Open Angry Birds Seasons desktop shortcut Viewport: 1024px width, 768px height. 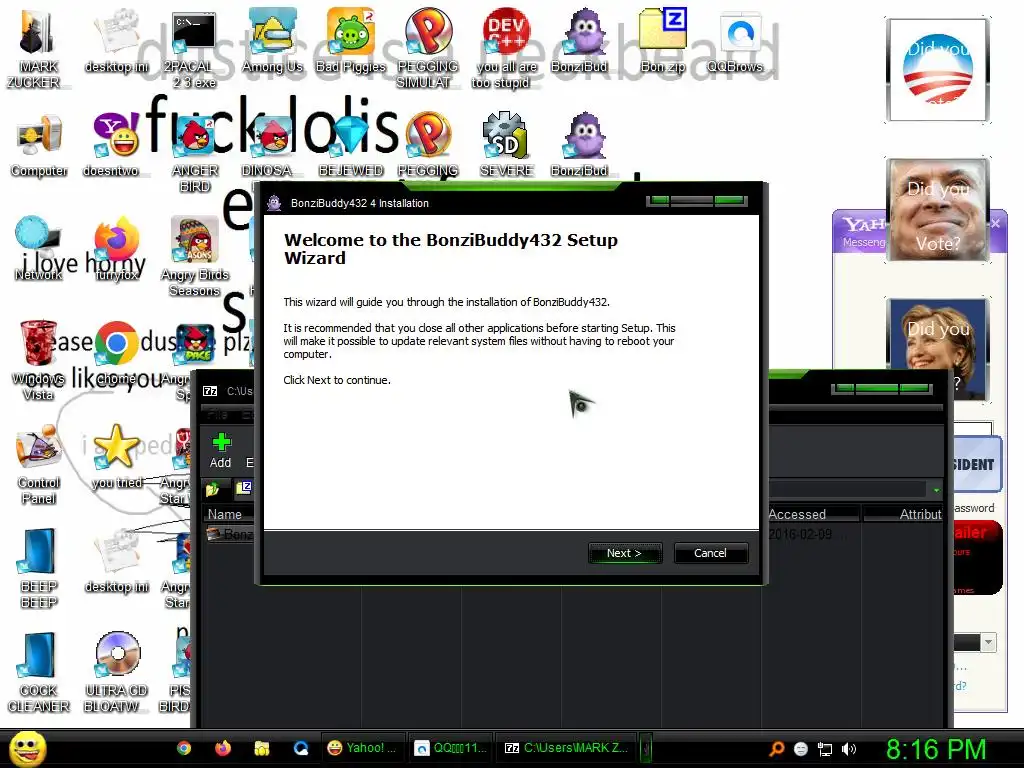click(x=195, y=256)
